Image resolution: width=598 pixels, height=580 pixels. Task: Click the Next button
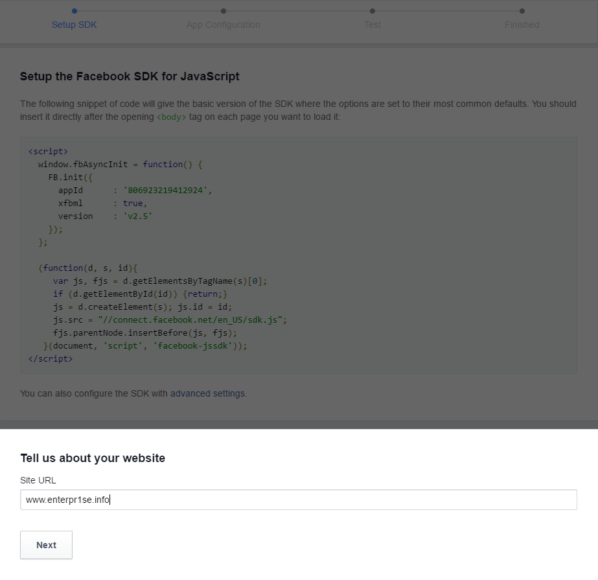tap(46, 545)
